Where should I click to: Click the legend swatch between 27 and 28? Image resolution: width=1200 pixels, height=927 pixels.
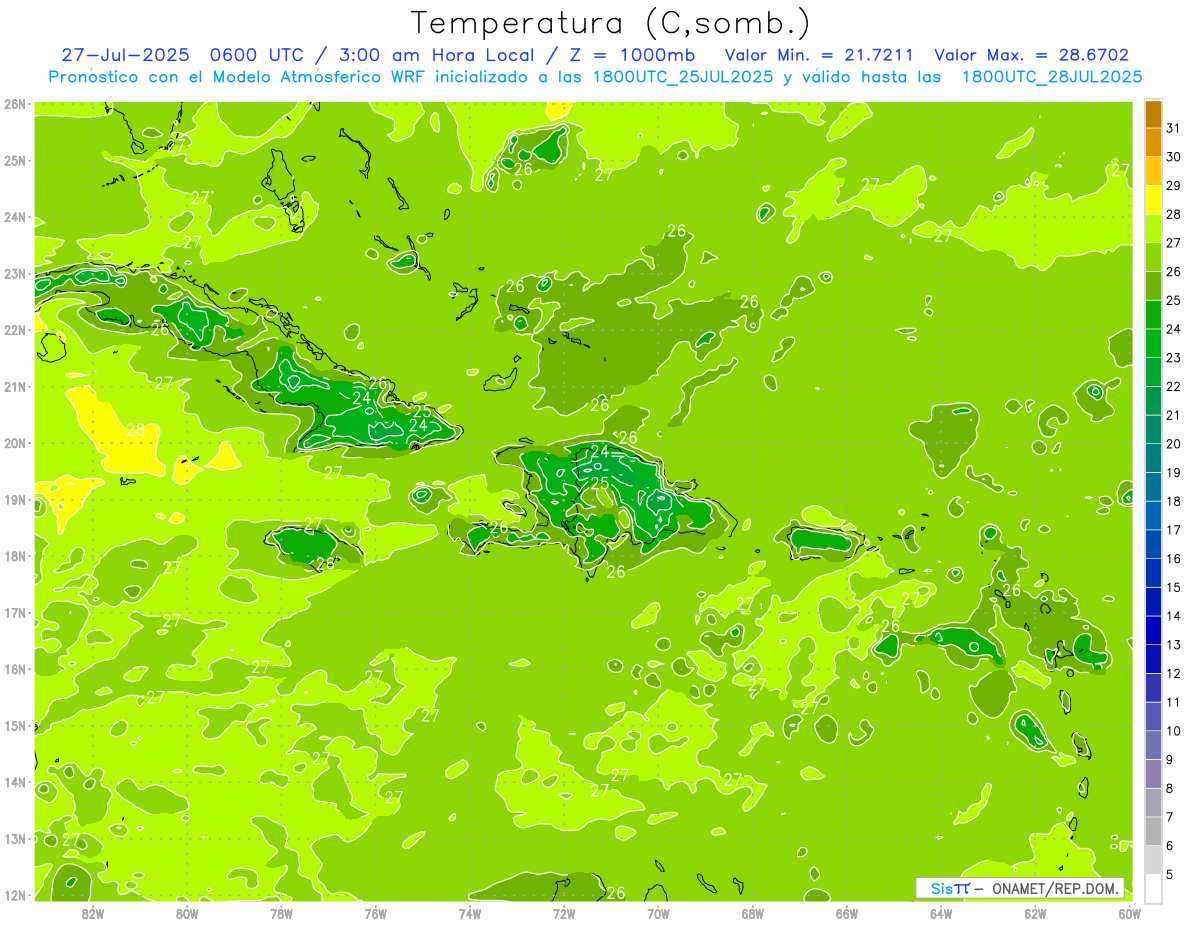tap(1153, 229)
